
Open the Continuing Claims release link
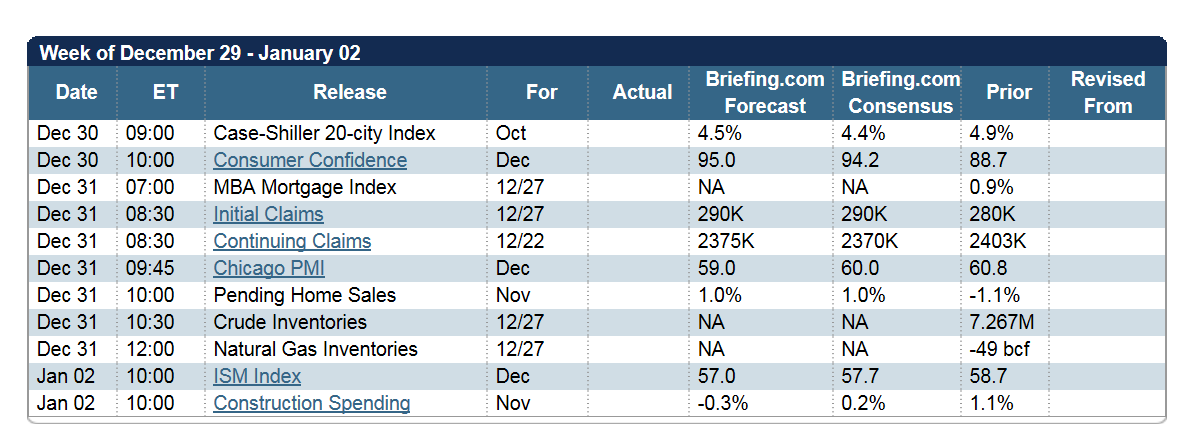point(292,241)
